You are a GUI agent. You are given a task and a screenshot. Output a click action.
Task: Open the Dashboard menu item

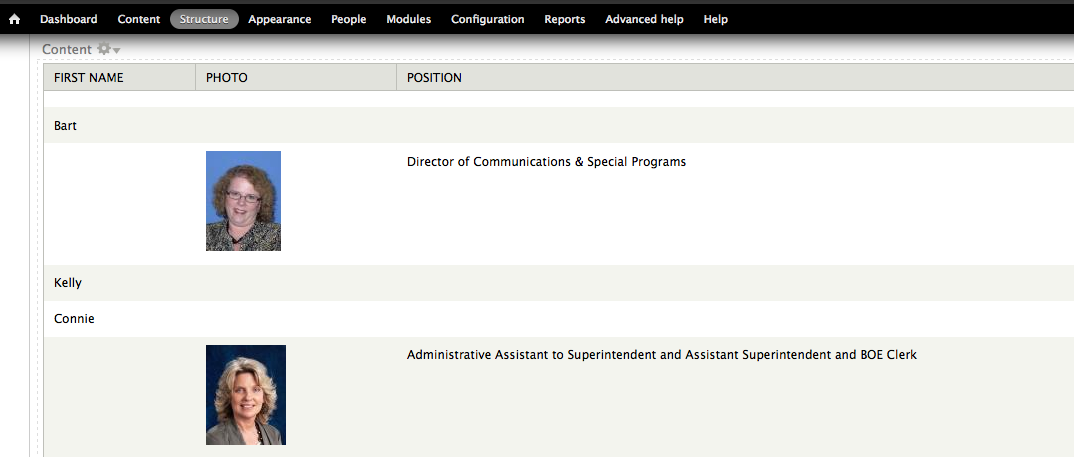(68, 19)
